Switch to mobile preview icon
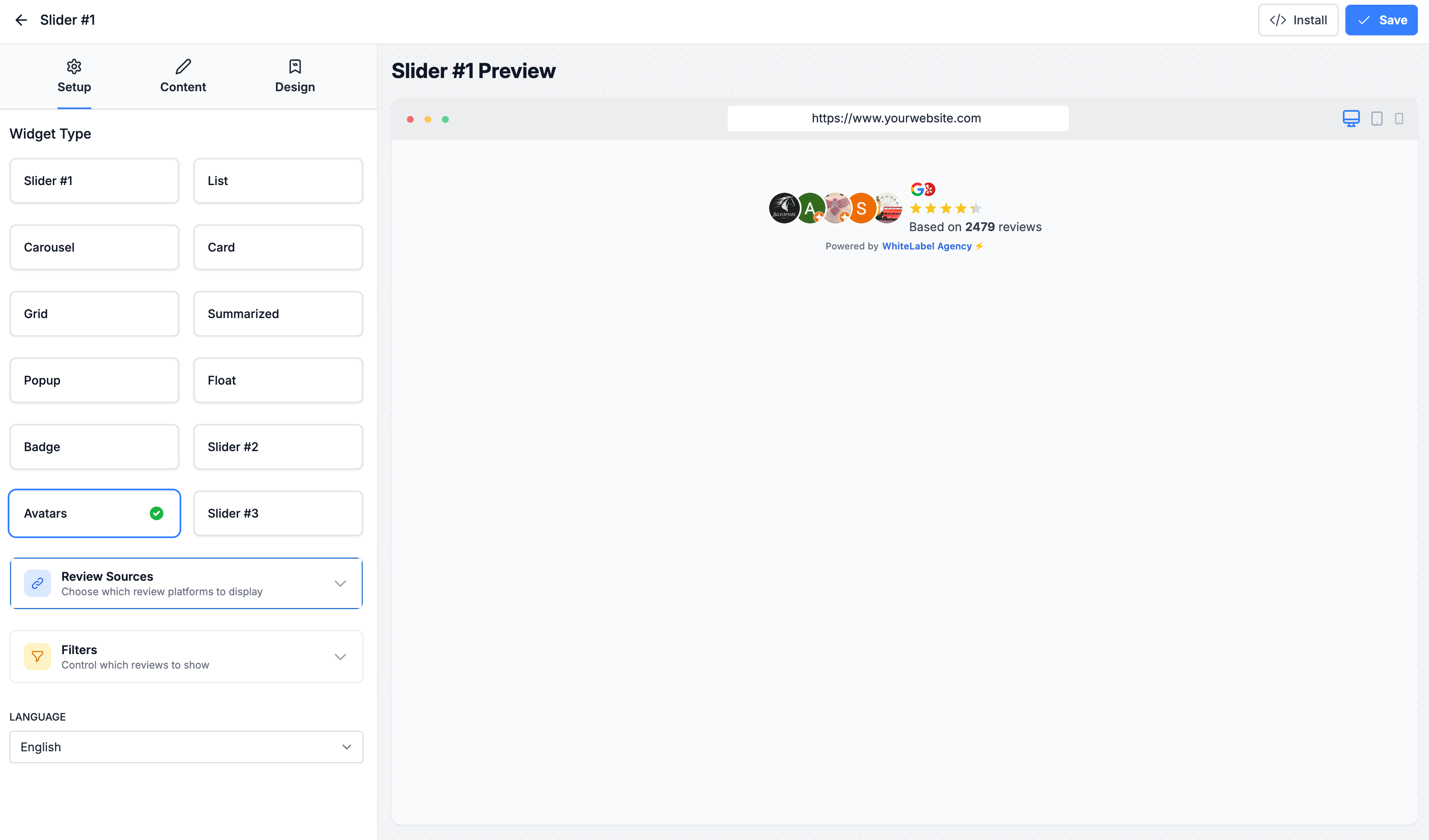 (1399, 119)
